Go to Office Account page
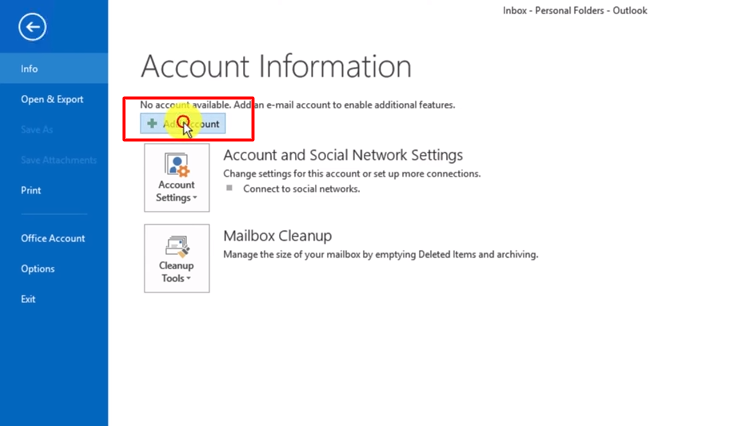 click(x=54, y=238)
